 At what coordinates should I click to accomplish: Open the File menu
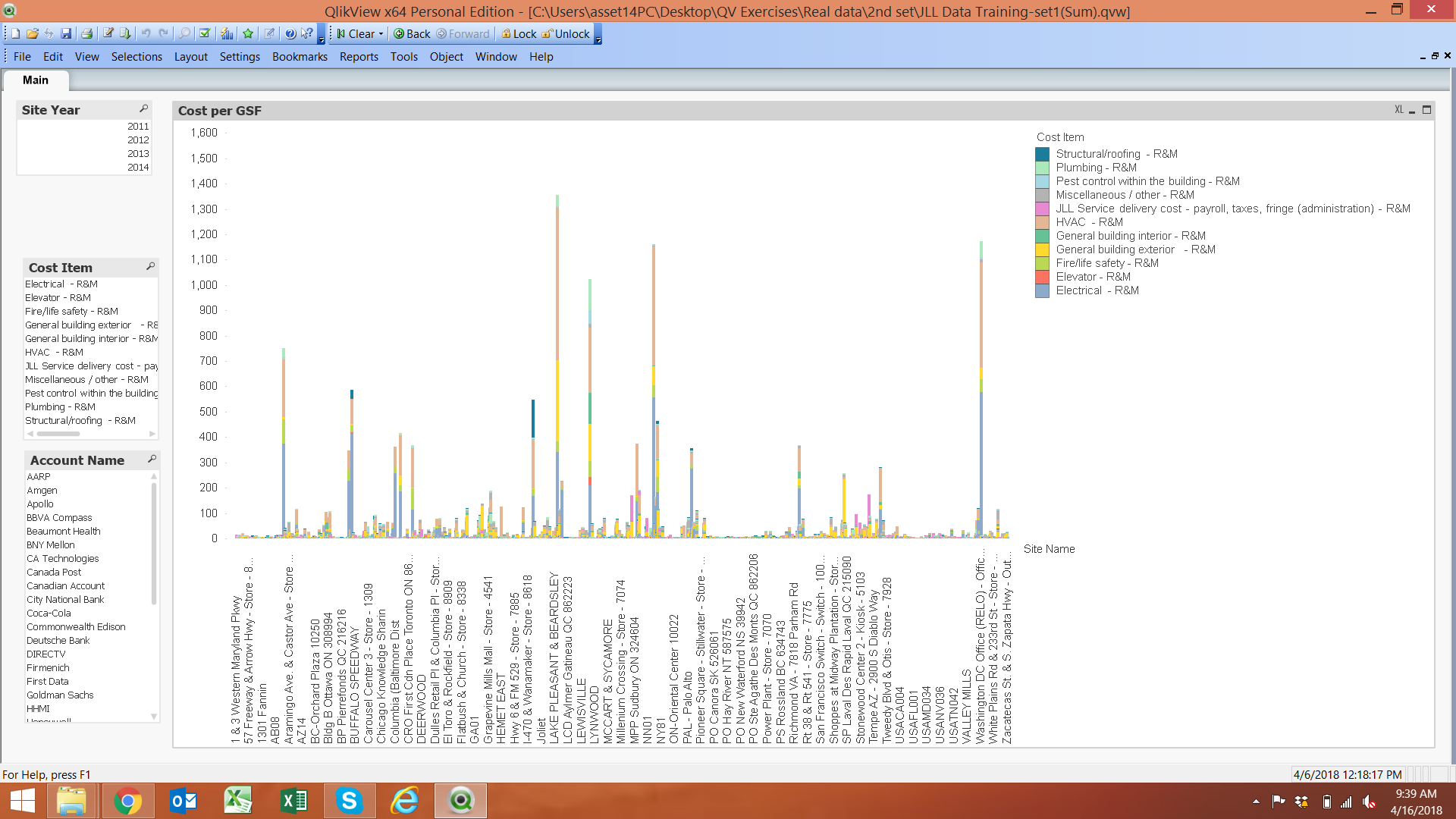pyautogui.click(x=22, y=57)
